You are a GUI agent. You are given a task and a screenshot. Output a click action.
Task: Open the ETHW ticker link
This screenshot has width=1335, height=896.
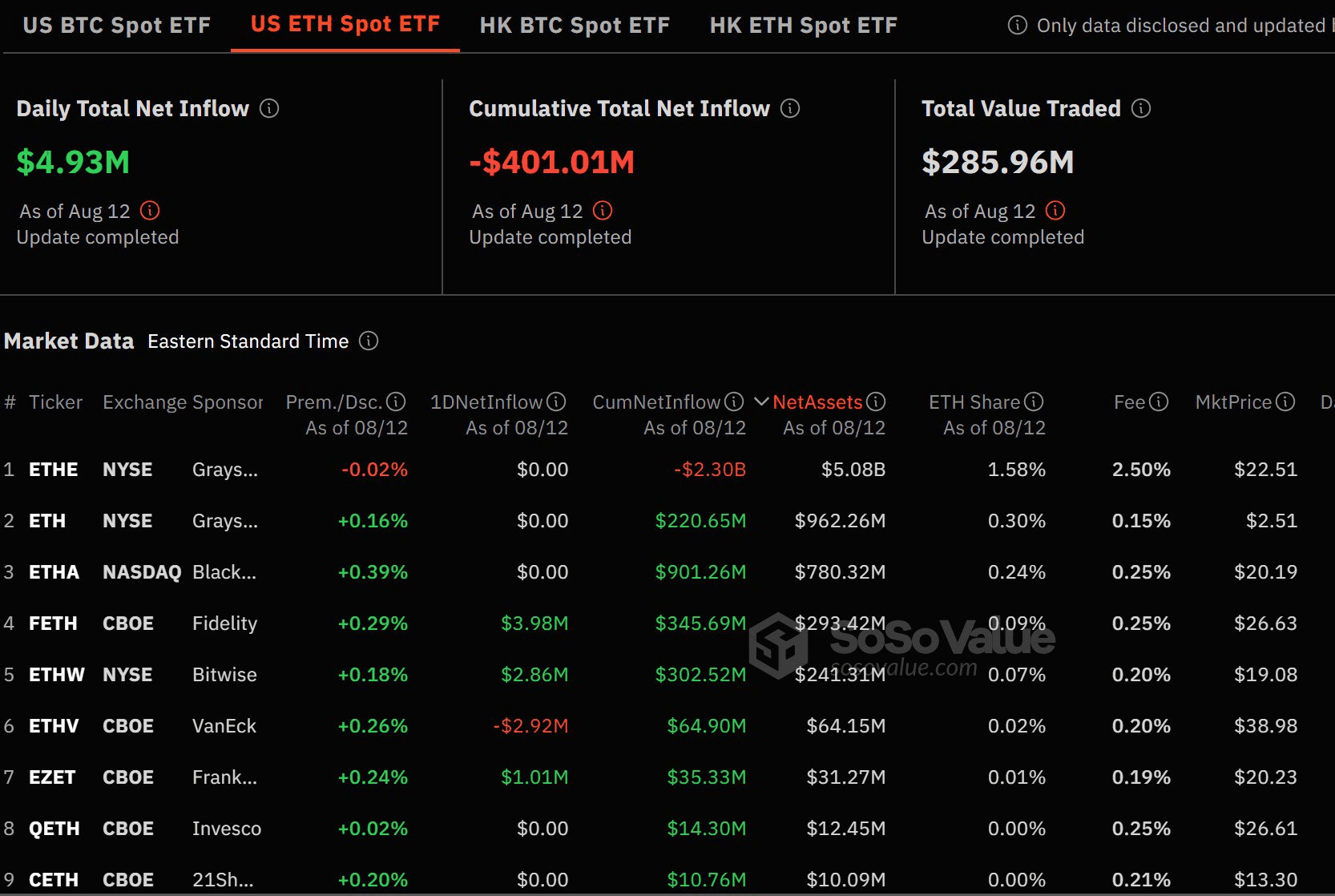(56, 675)
